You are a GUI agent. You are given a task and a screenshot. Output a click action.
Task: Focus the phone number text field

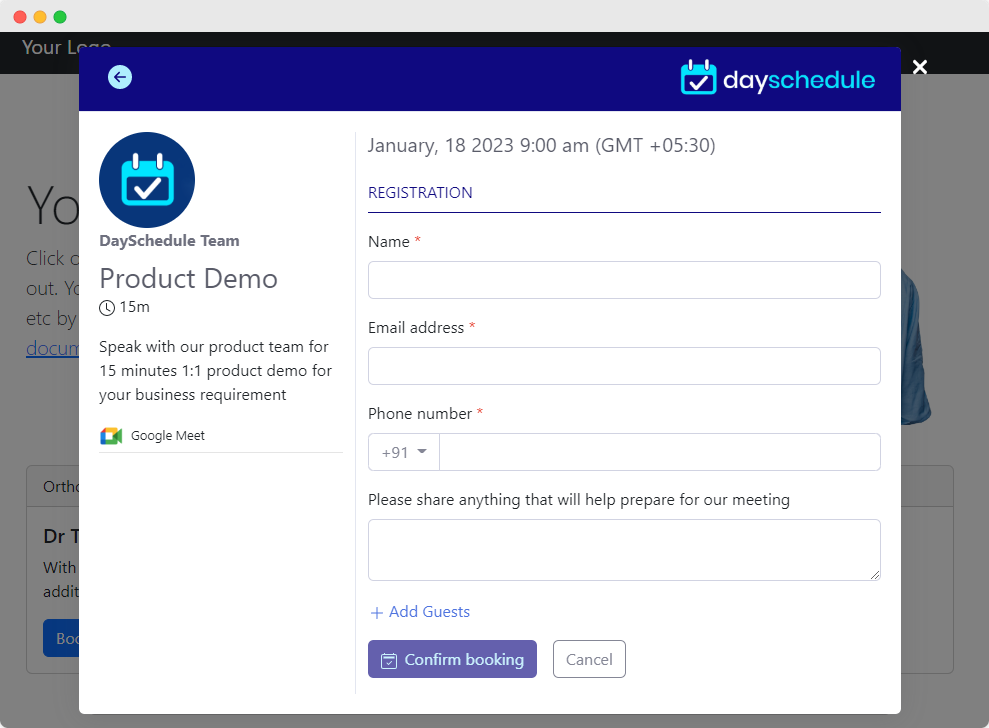point(660,452)
